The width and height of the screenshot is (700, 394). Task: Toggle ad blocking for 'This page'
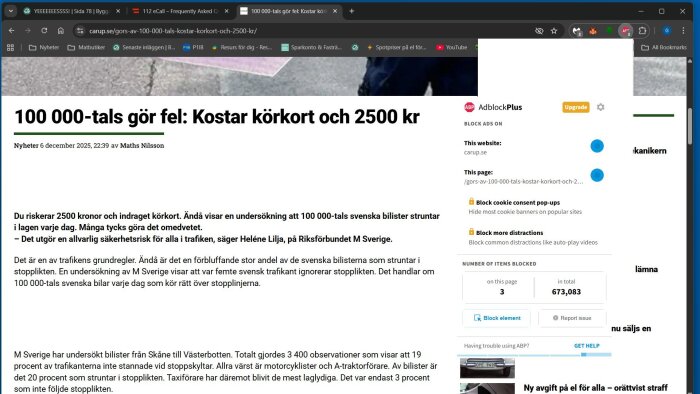pos(597,175)
